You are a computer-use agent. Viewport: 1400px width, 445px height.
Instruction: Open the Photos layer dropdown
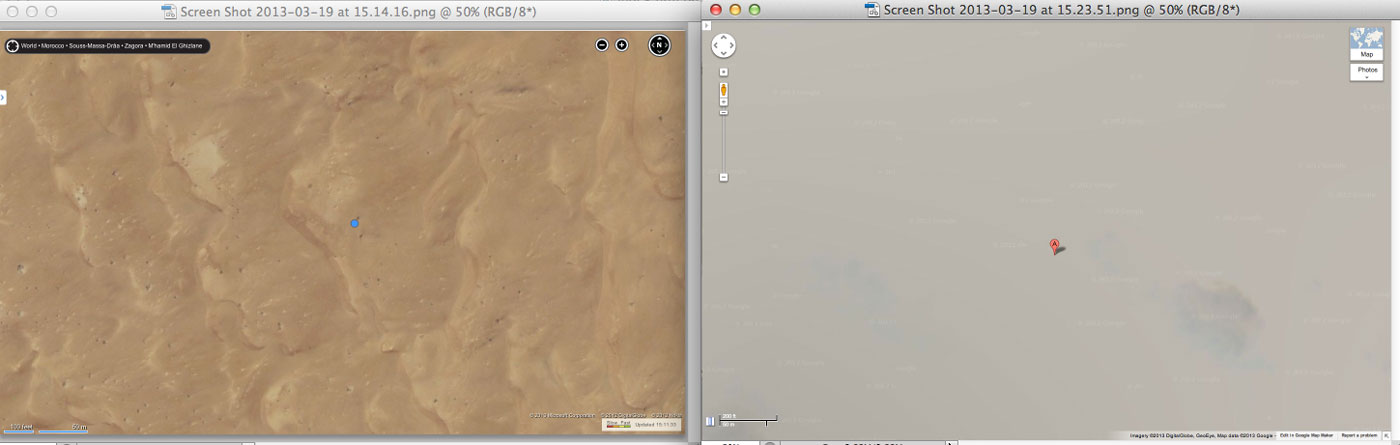point(1366,72)
